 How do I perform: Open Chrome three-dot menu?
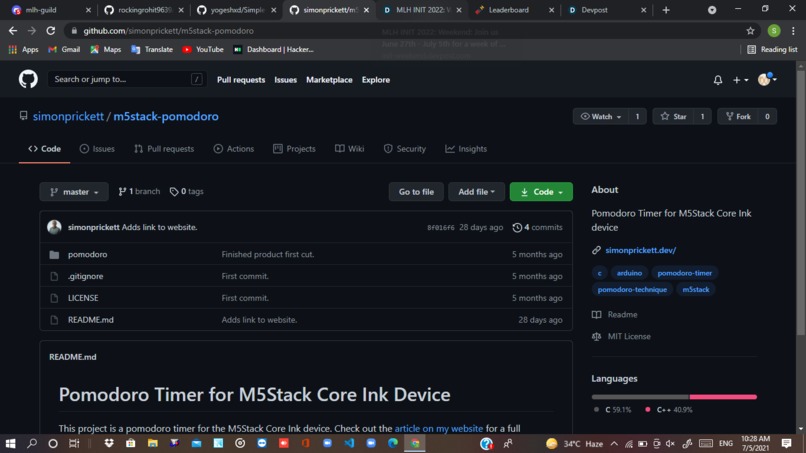tap(793, 31)
